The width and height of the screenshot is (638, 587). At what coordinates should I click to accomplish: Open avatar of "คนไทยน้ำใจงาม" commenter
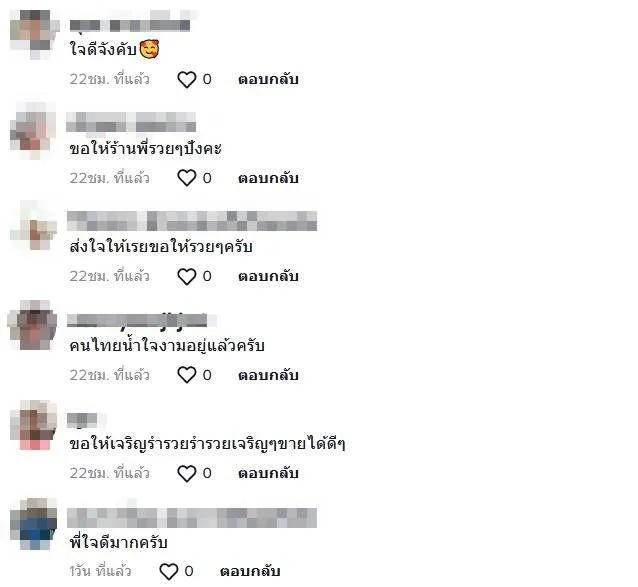click(33, 325)
